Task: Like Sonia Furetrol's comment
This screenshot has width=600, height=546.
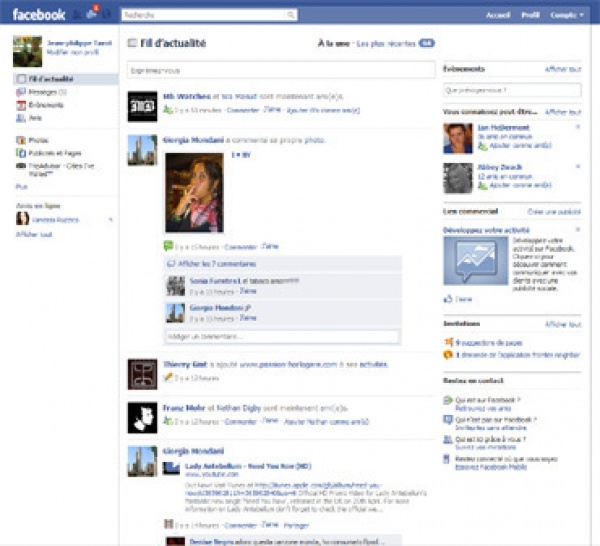Action: [248, 291]
